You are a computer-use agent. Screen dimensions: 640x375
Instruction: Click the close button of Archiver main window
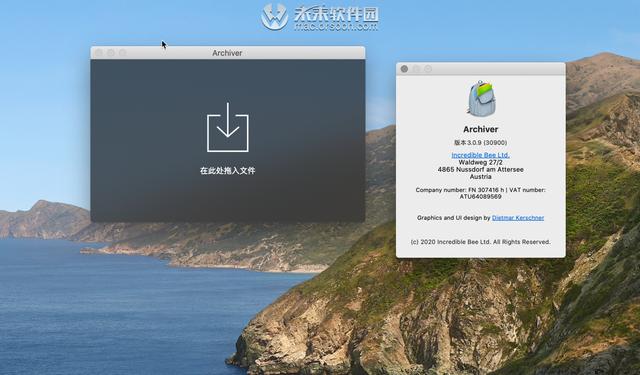coord(99,53)
